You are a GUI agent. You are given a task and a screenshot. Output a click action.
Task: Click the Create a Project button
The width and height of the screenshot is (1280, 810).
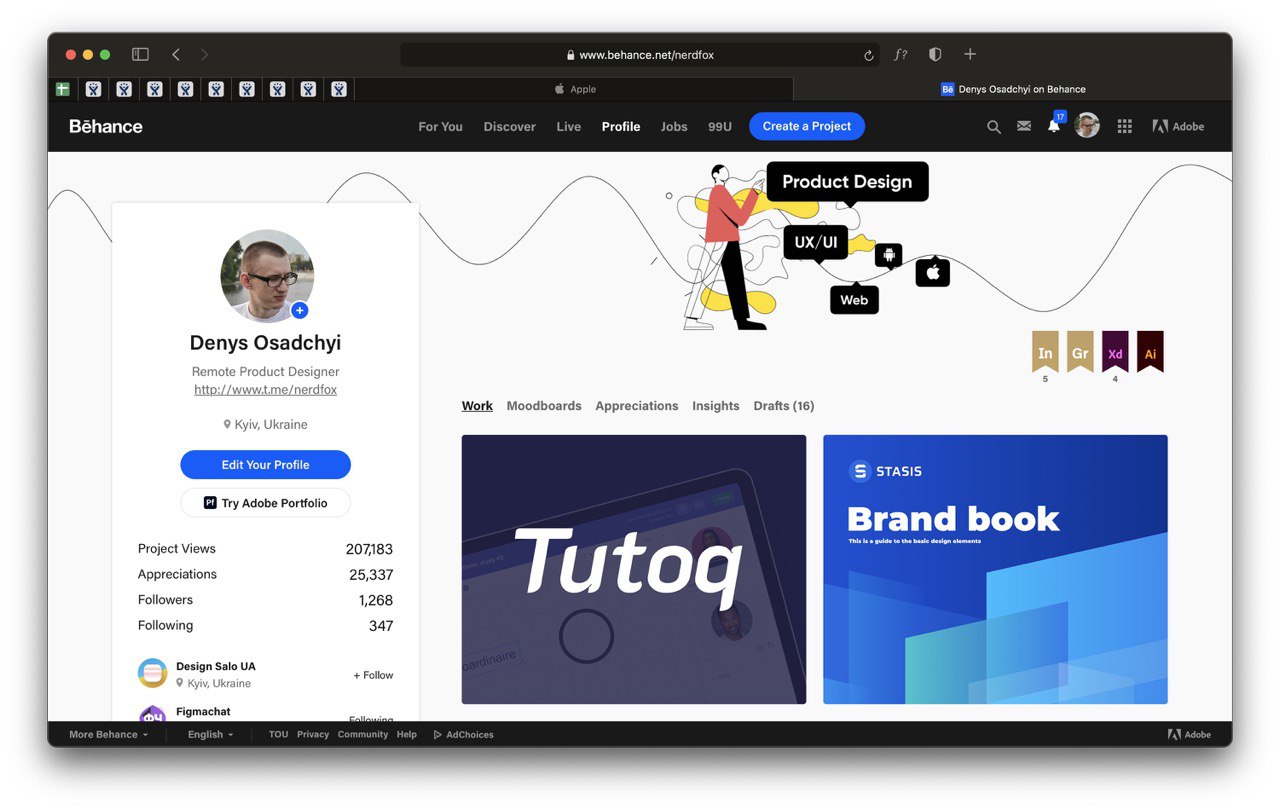[x=807, y=126]
